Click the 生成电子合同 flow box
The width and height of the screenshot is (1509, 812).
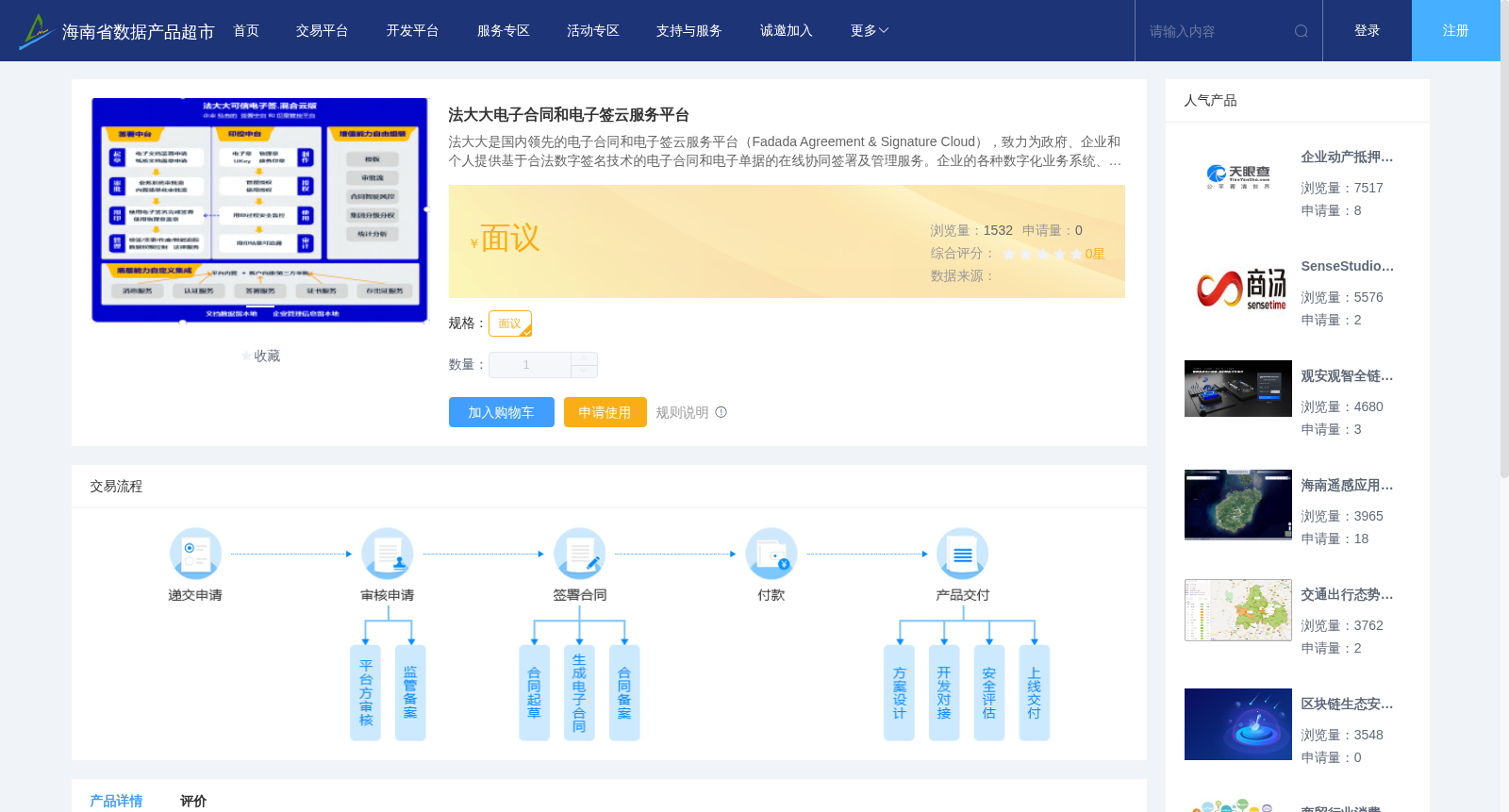pyautogui.click(x=579, y=692)
